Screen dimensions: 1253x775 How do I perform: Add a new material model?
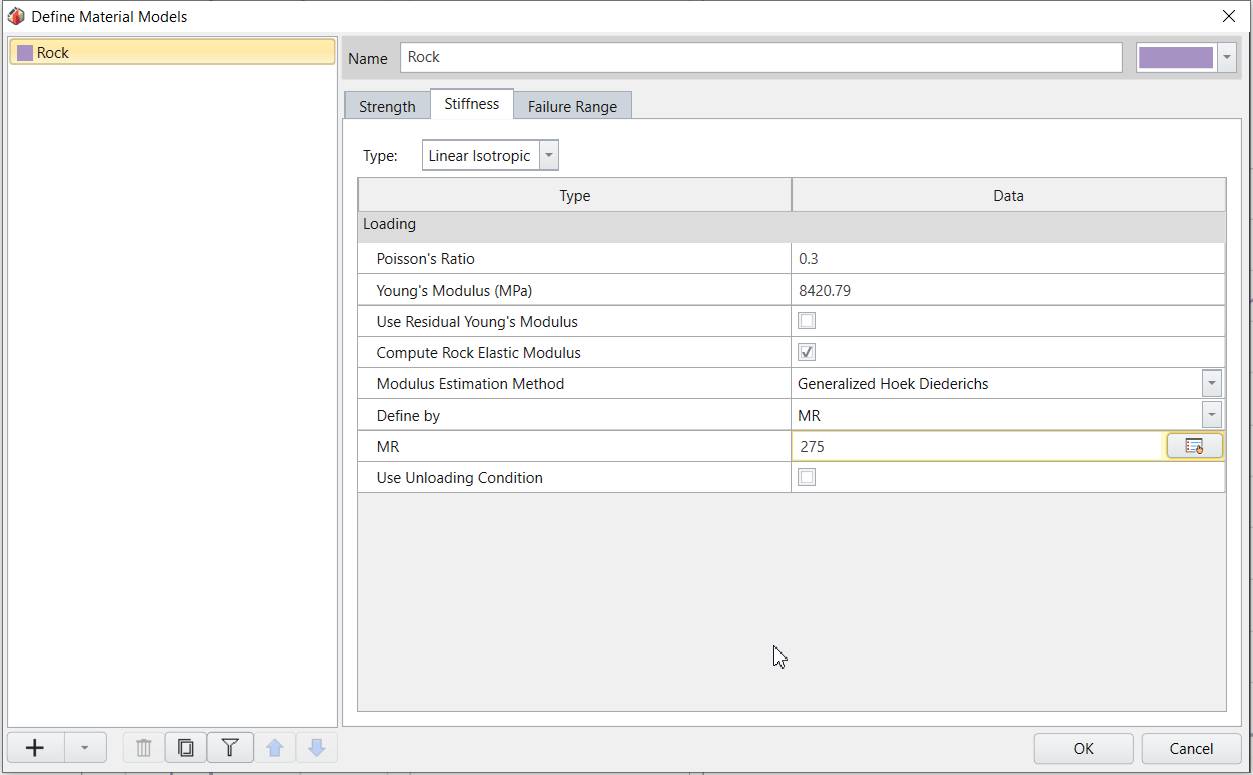tap(34, 747)
